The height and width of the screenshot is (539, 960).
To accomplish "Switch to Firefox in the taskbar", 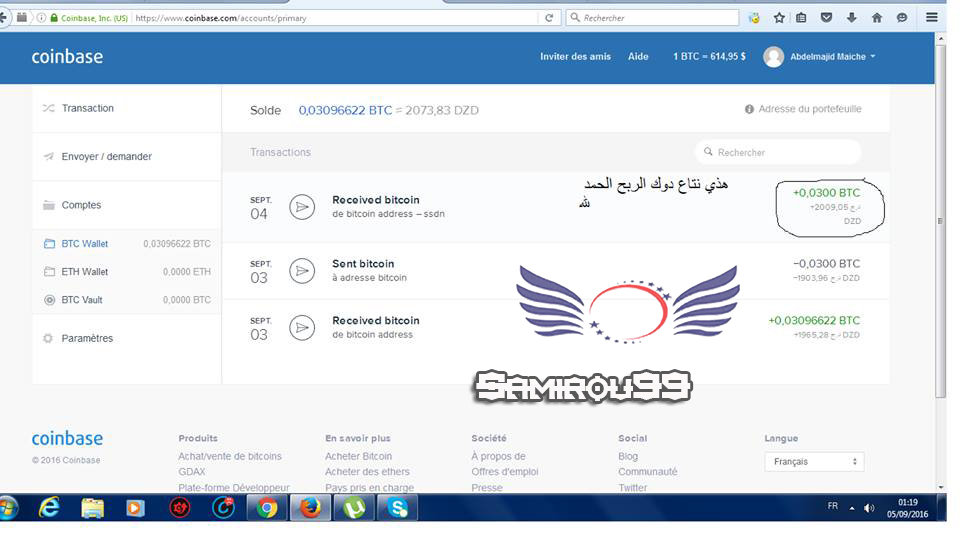I will (x=310, y=508).
